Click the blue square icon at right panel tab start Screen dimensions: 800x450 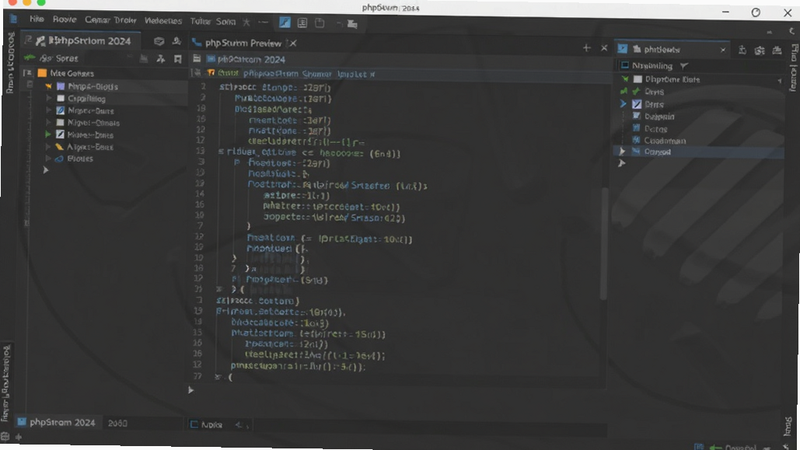coord(622,49)
